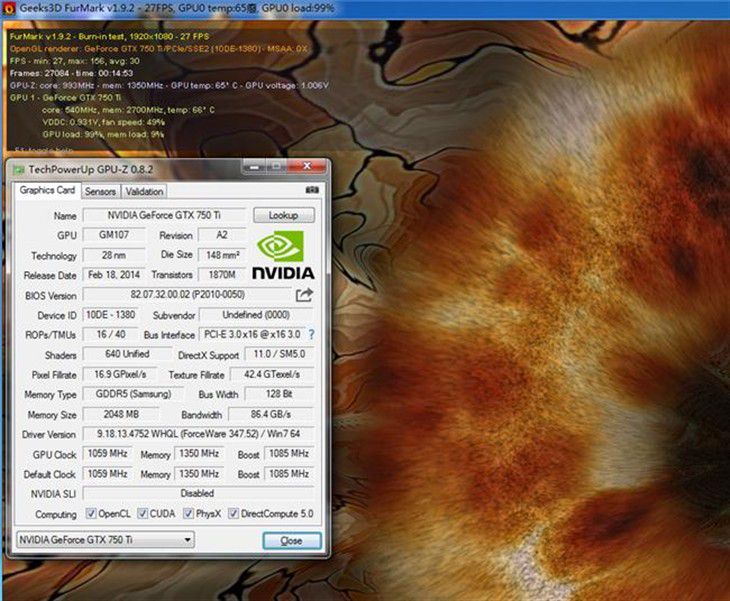Click the Memory Type value GDDR5 (Samsung)
The width and height of the screenshot is (730, 601).
tap(133, 394)
